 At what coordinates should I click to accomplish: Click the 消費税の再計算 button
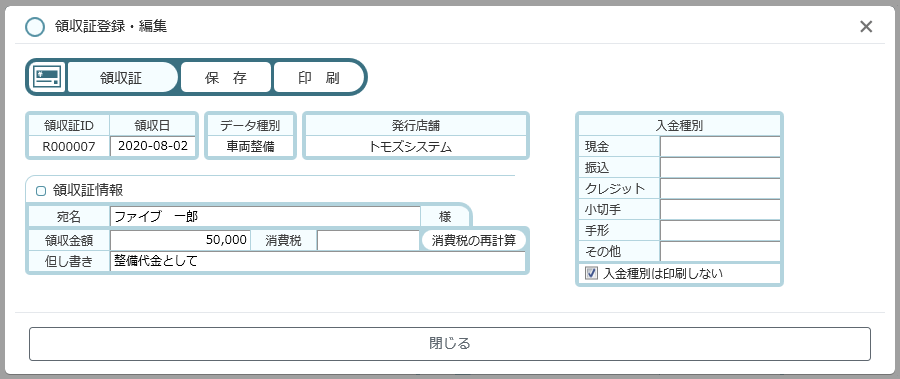pos(474,241)
